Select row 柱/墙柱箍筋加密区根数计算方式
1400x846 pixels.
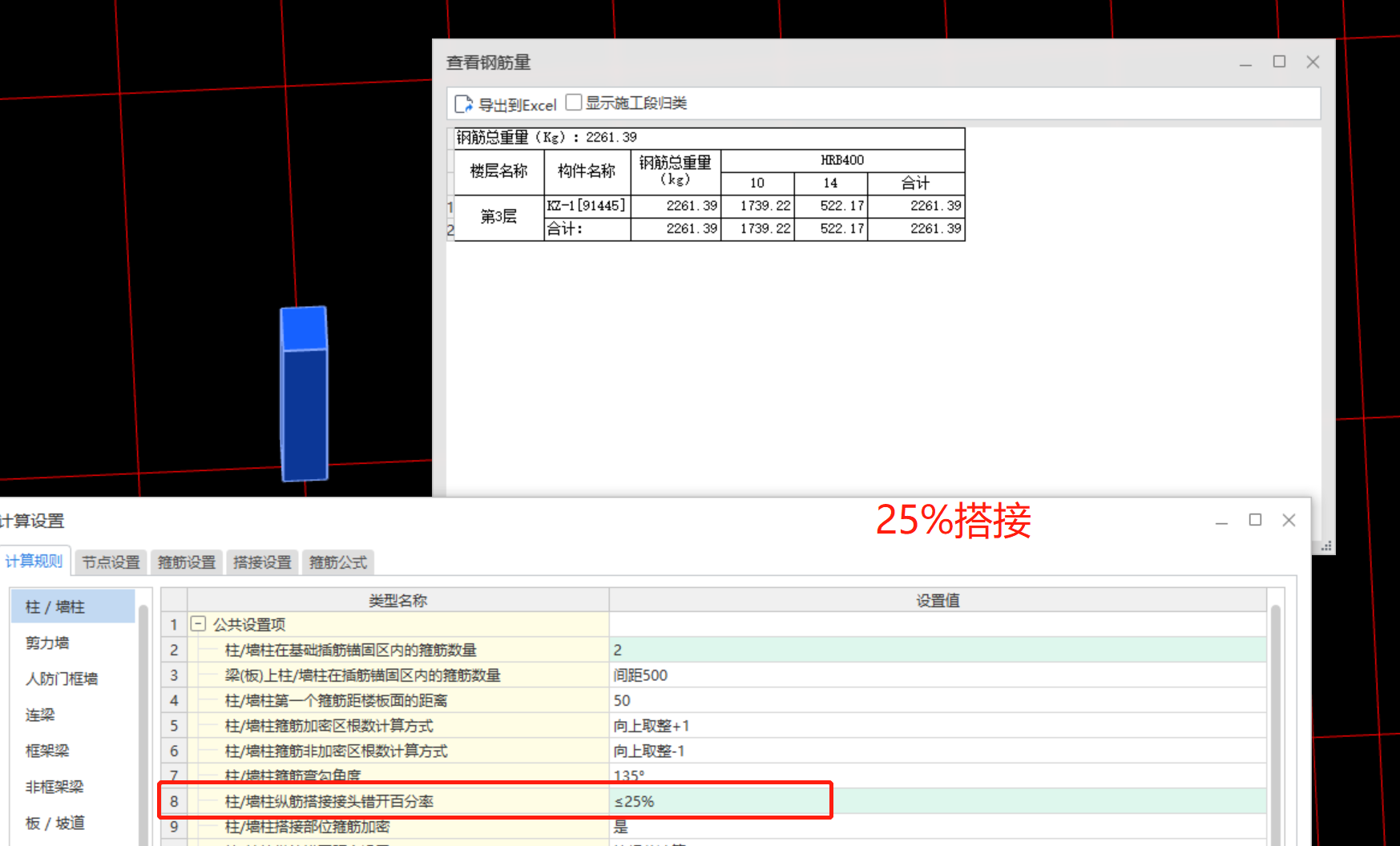398,726
